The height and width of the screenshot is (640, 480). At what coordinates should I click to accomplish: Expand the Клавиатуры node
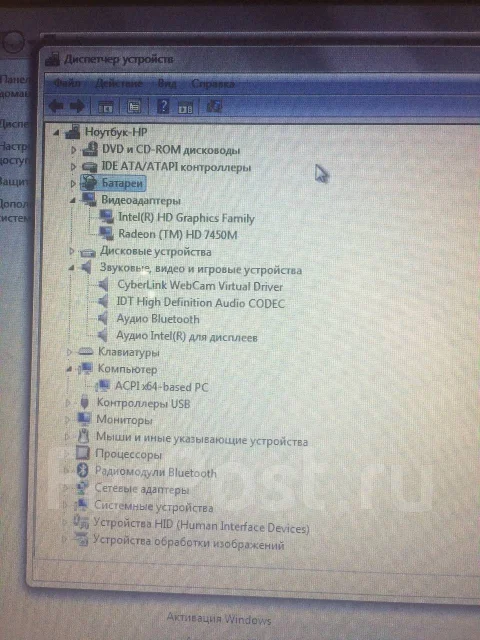click(x=69, y=351)
